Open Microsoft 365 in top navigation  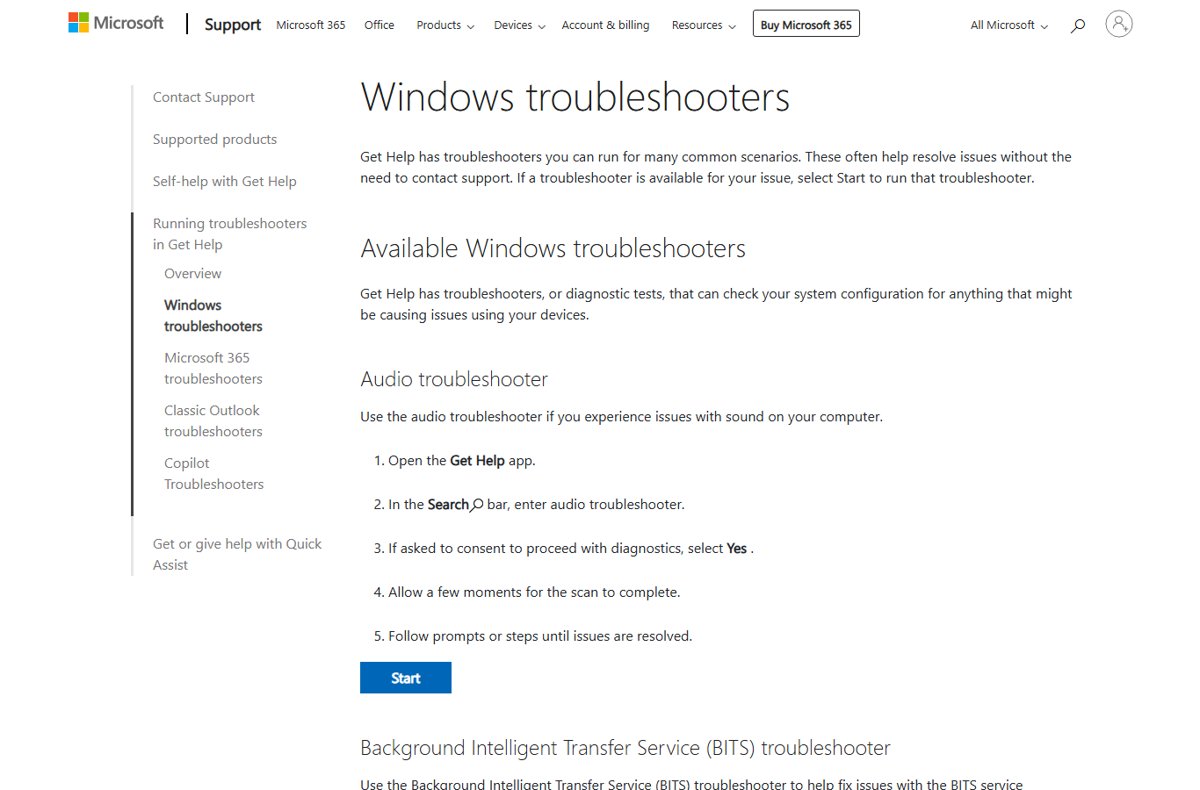[311, 25]
